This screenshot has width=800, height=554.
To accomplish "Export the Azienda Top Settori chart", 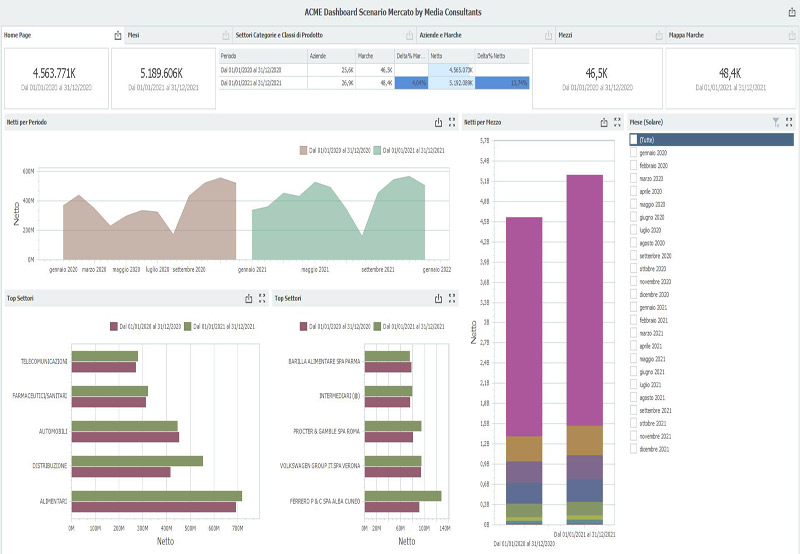I will (x=438, y=298).
